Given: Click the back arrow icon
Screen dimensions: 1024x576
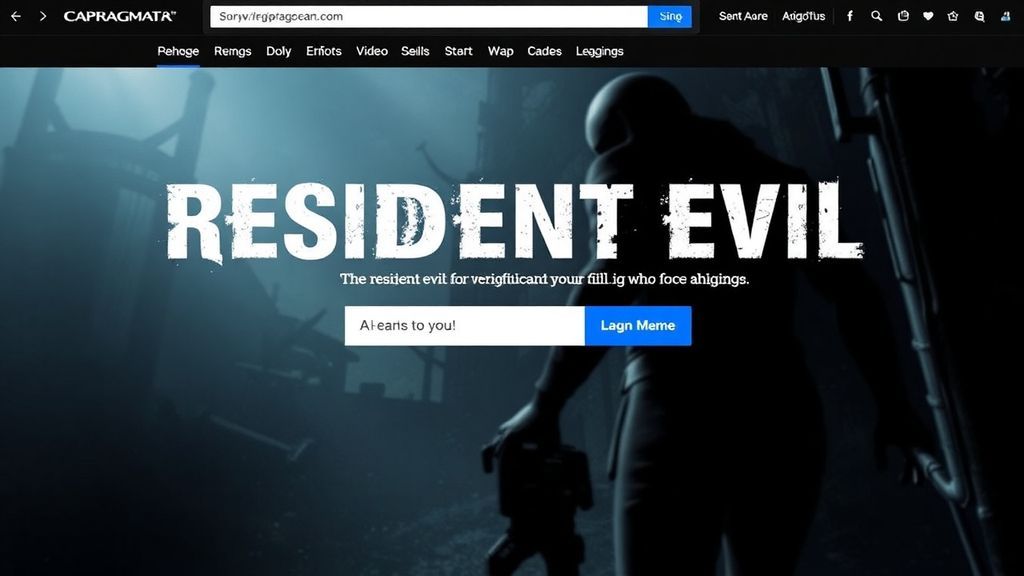Looking at the screenshot, I should pyautogui.click(x=16, y=17).
